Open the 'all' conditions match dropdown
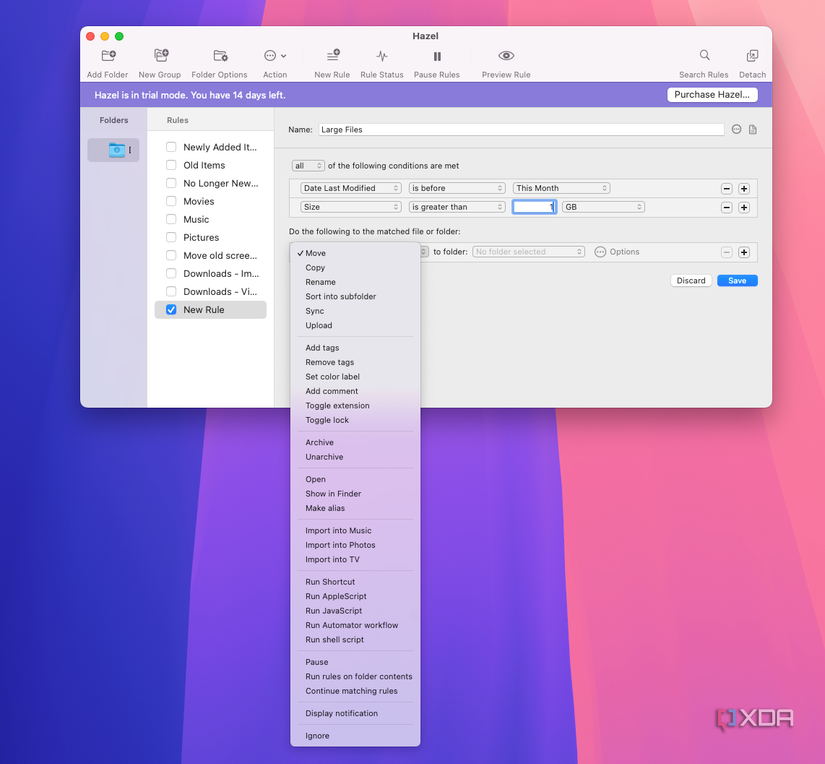 pyautogui.click(x=308, y=166)
